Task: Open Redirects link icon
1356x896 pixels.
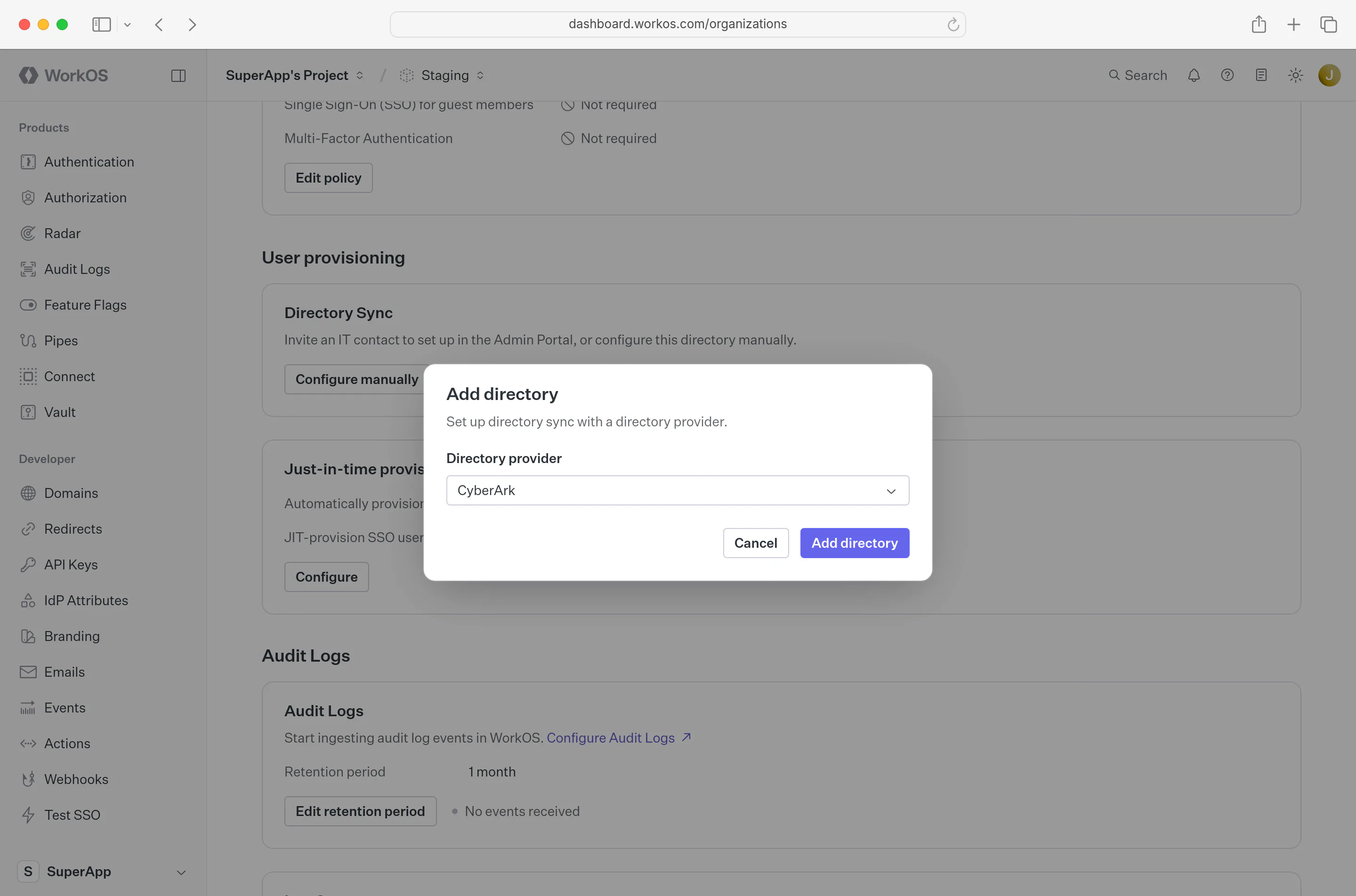Action: click(x=28, y=529)
